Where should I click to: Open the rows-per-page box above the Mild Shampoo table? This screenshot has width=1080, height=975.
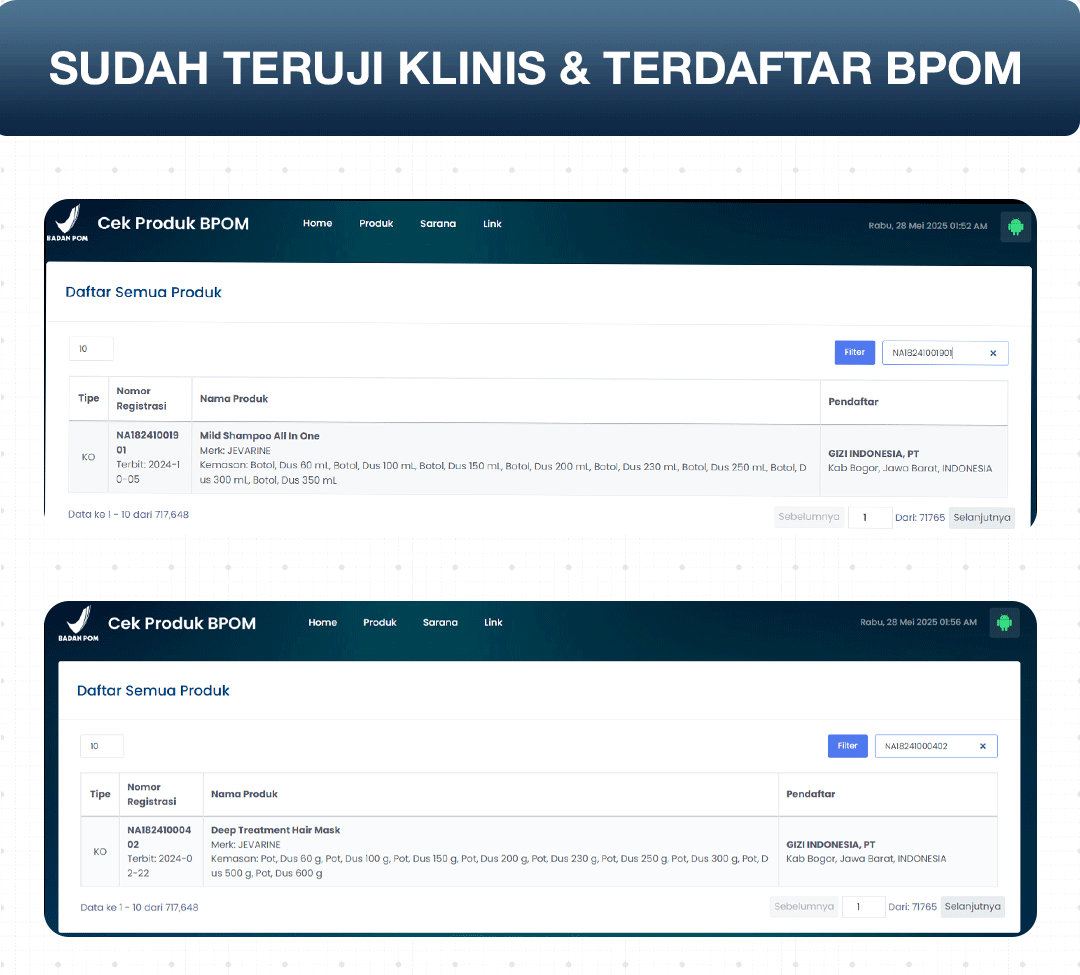click(91, 349)
